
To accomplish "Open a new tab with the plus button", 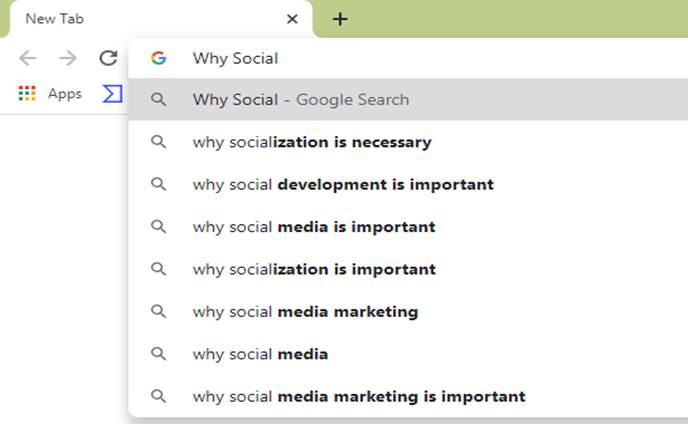I will (x=340, y=19).
